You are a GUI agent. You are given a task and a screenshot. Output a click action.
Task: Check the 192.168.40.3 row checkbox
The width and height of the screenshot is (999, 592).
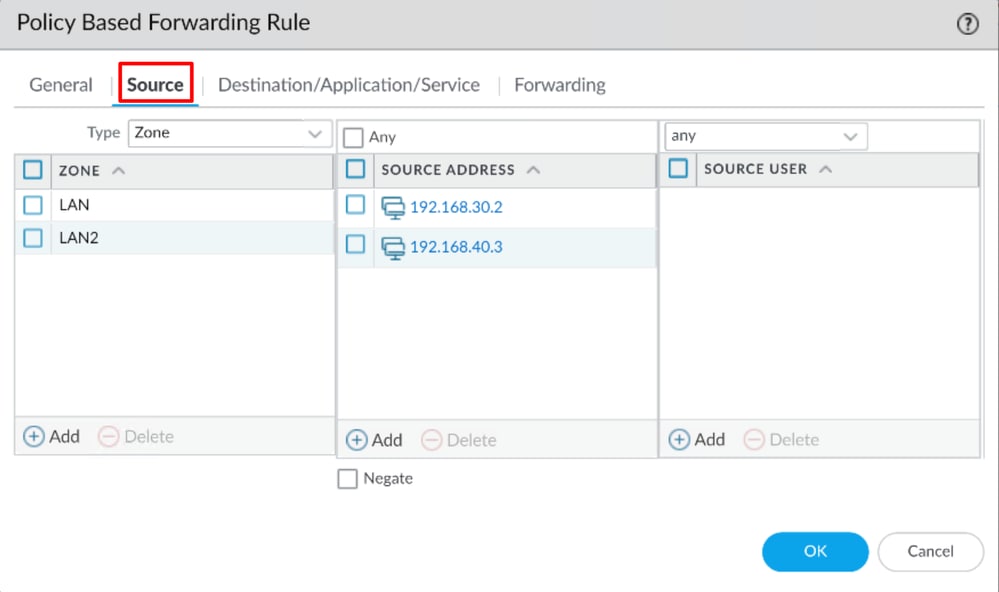(x=356, y=244)
